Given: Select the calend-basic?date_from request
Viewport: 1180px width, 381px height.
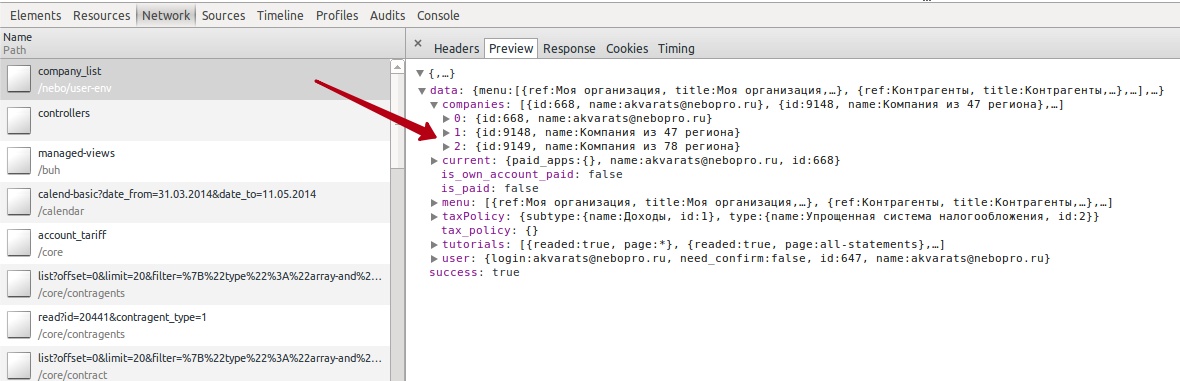Looking at the screenshot, I should pos(195,202).
